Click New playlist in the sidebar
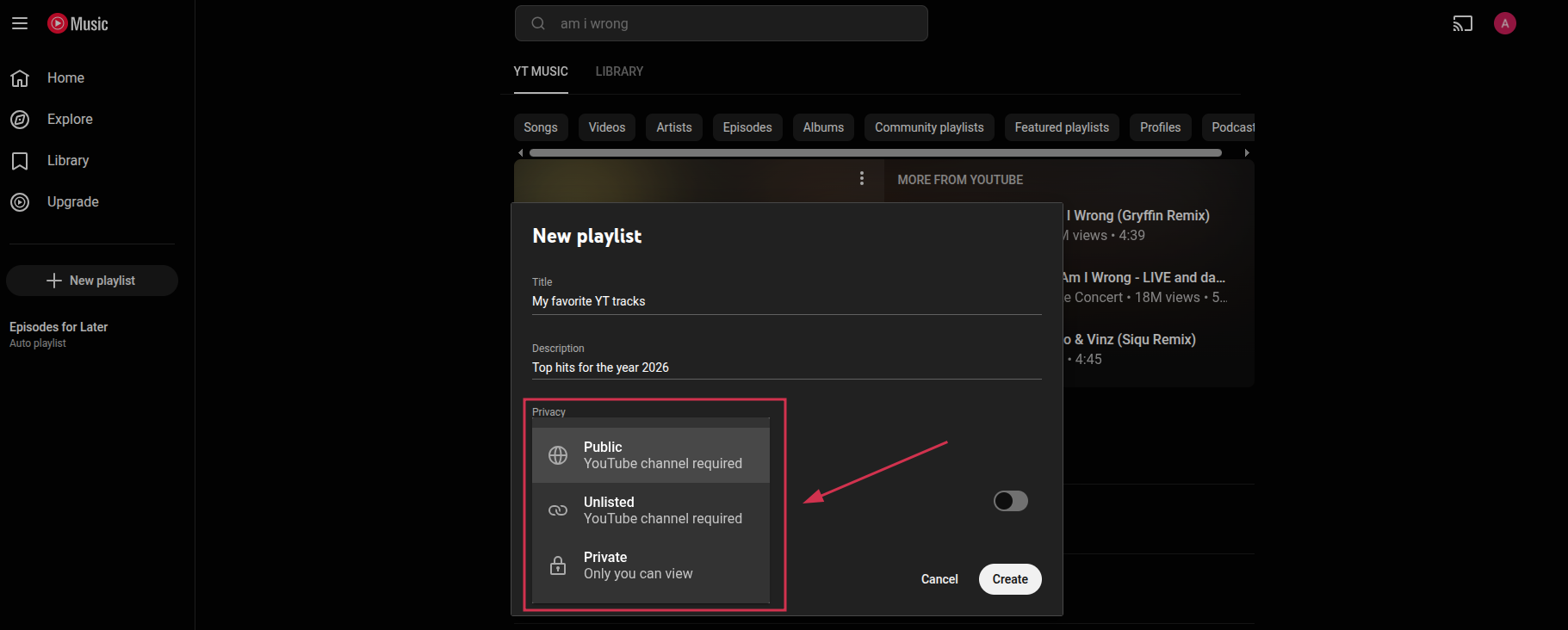 click(92, 281)
